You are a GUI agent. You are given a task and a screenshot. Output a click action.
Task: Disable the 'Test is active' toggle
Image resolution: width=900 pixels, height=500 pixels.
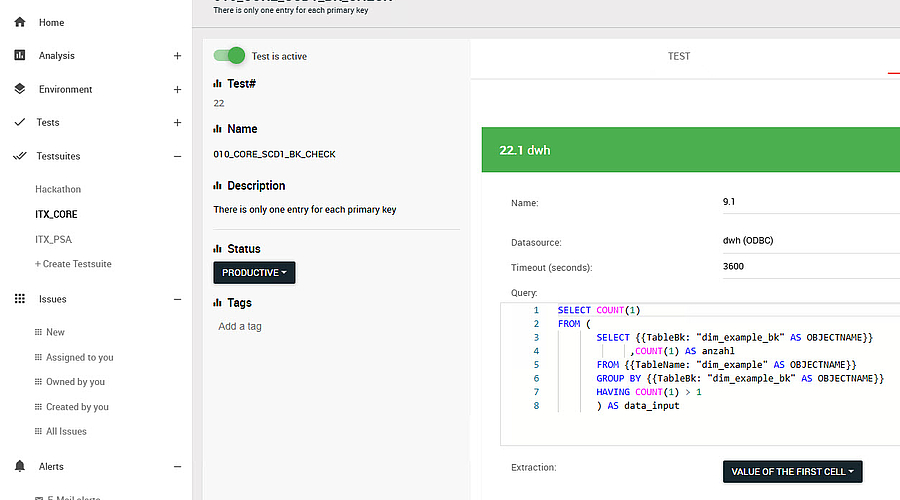pyautogui.click(x=230, y=56)
